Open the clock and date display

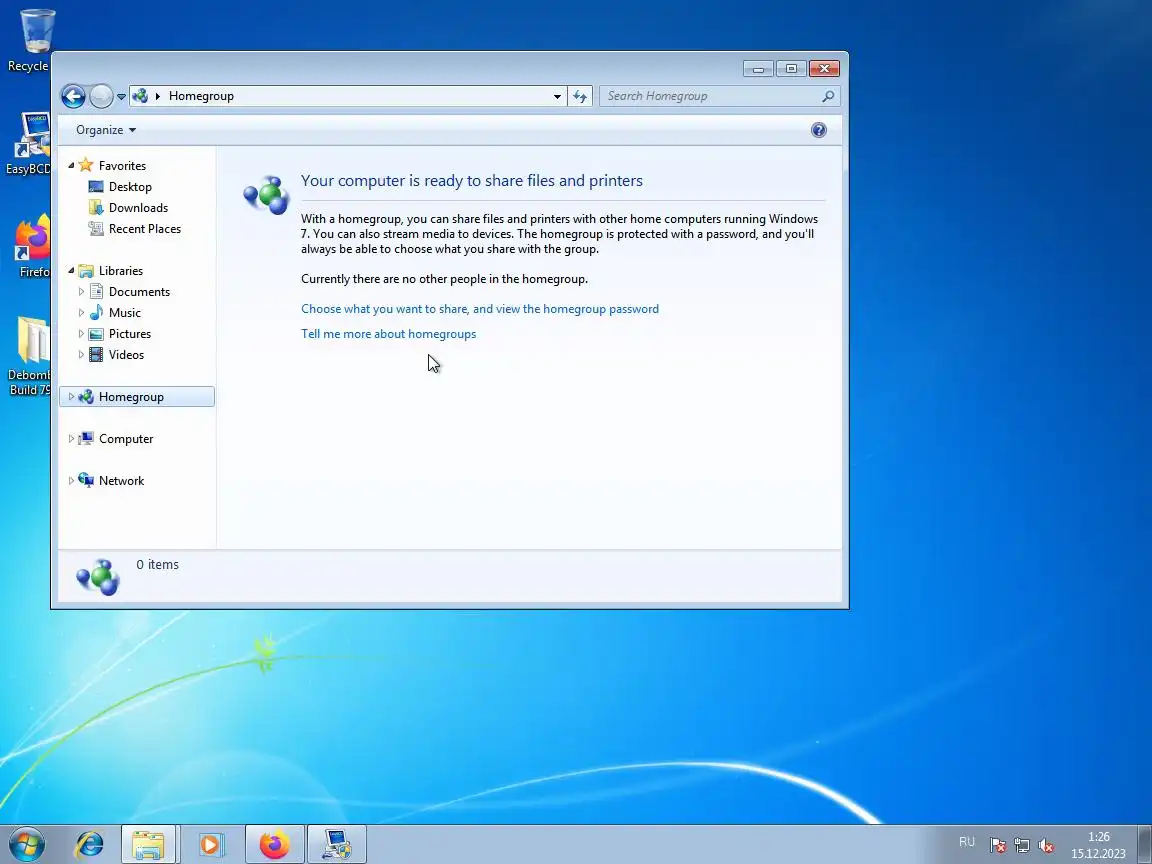[x=1098, y=845]
